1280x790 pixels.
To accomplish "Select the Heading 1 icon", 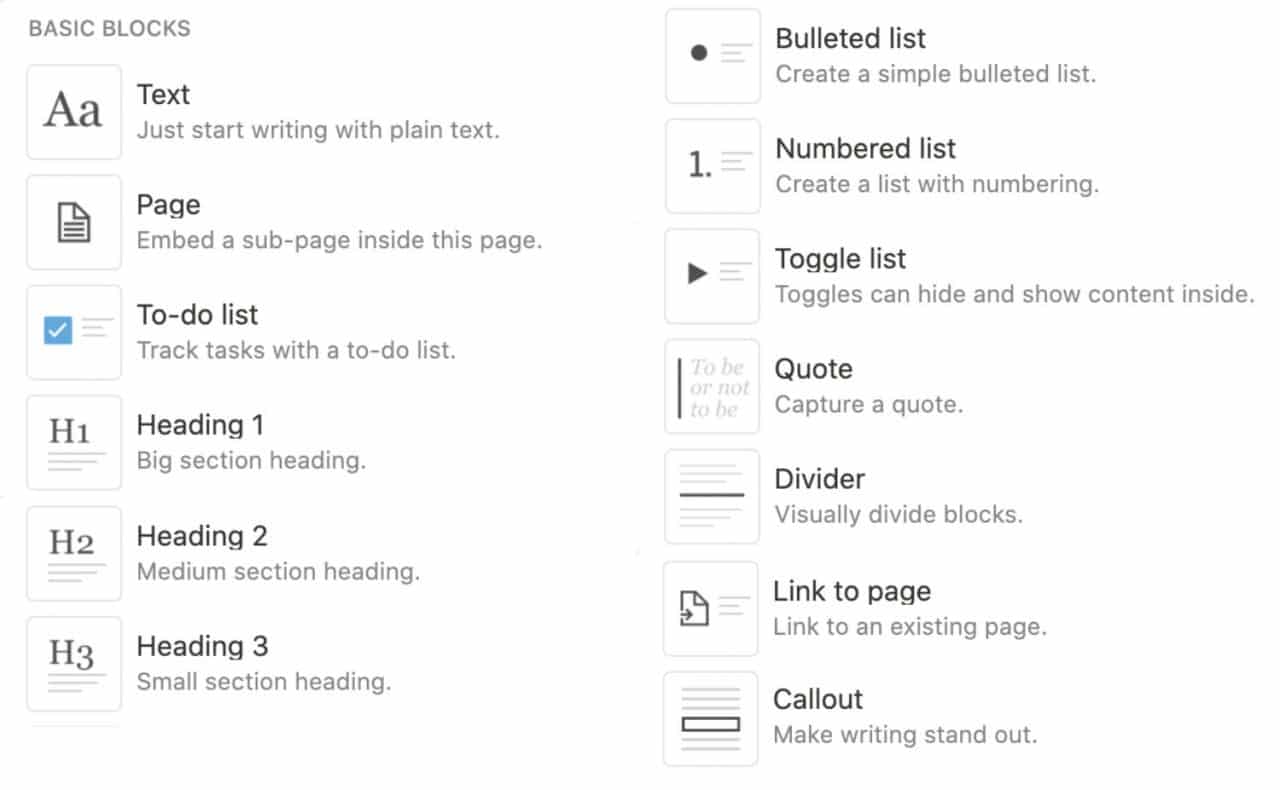I will point(74,442).
